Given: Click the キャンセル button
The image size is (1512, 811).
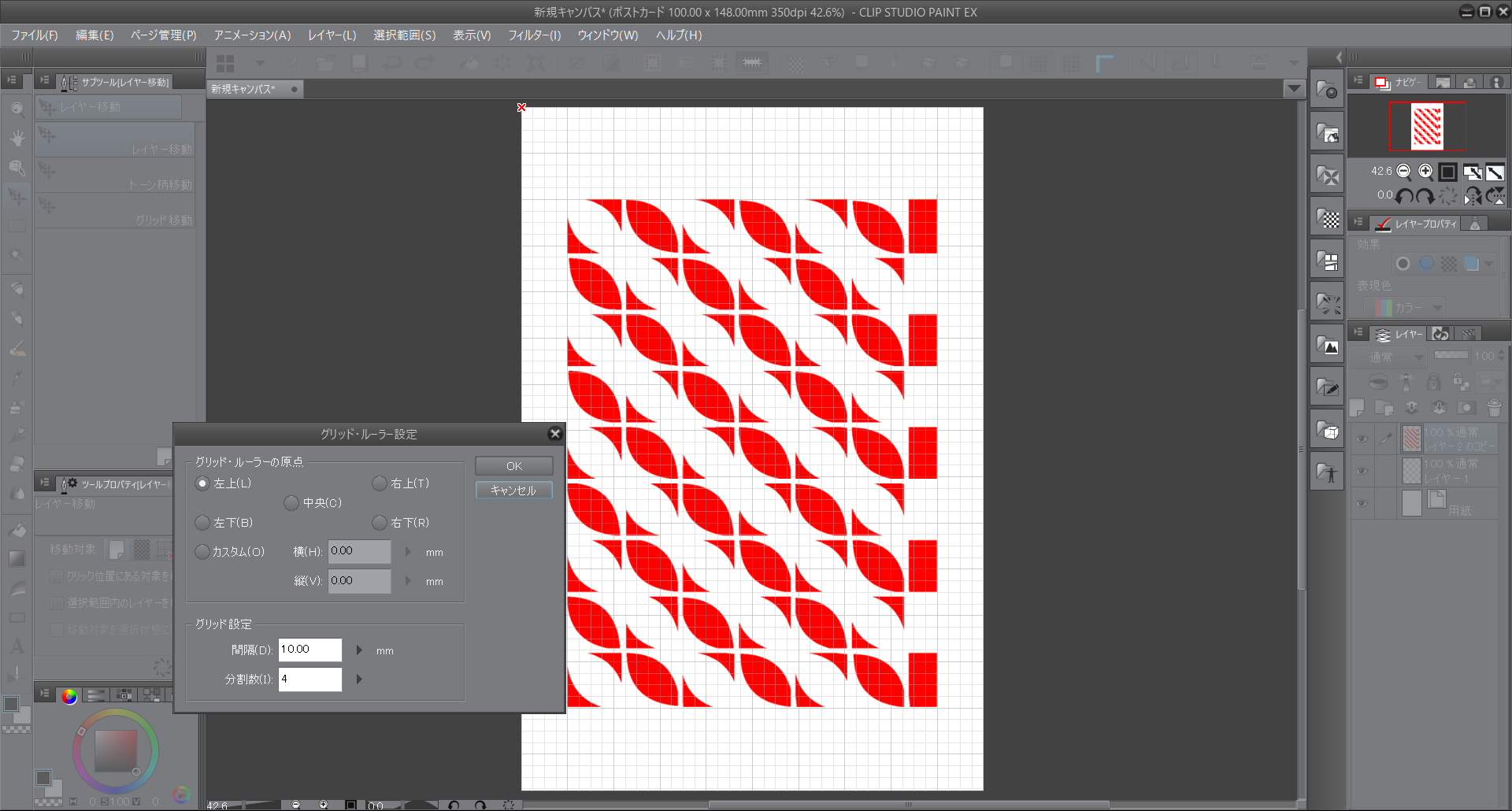Looking at the screenshot, I should [x=513, y=491].
